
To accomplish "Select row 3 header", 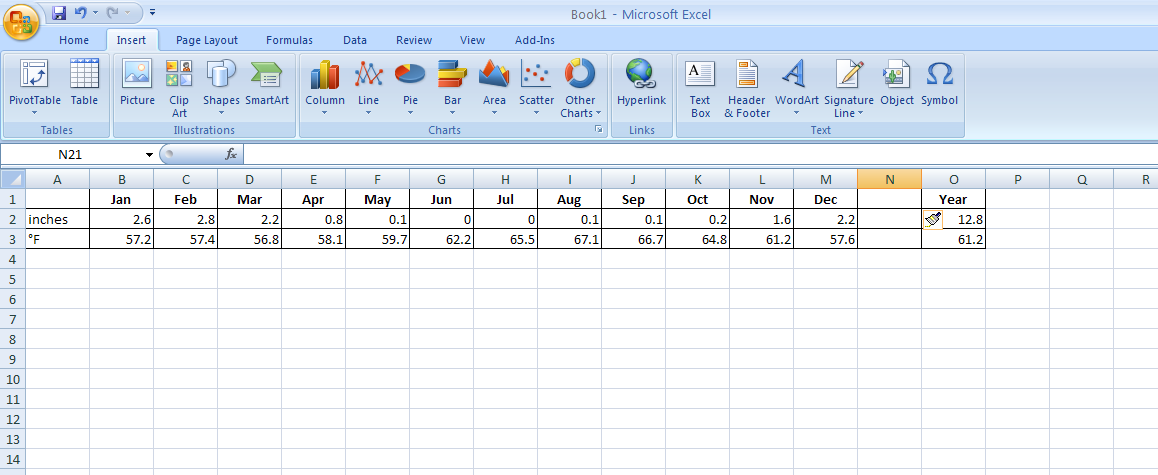I will click(13, 239).
